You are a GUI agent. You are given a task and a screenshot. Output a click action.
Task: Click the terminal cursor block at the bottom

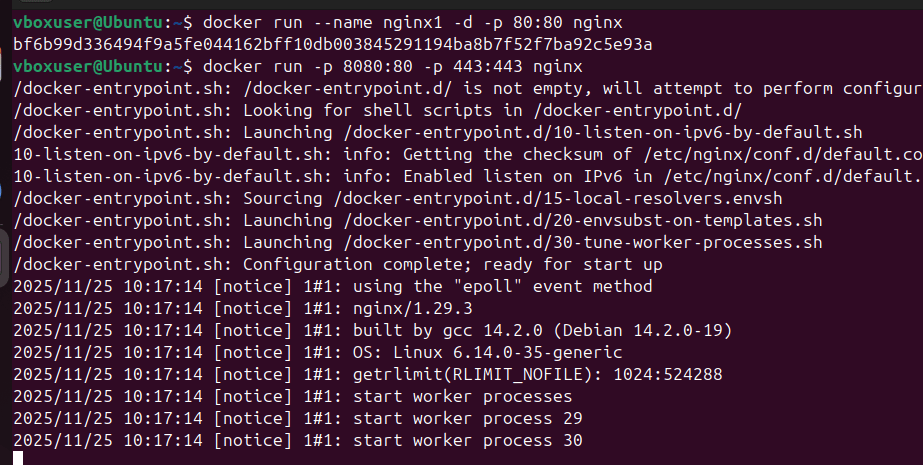[x=18, y=459]
